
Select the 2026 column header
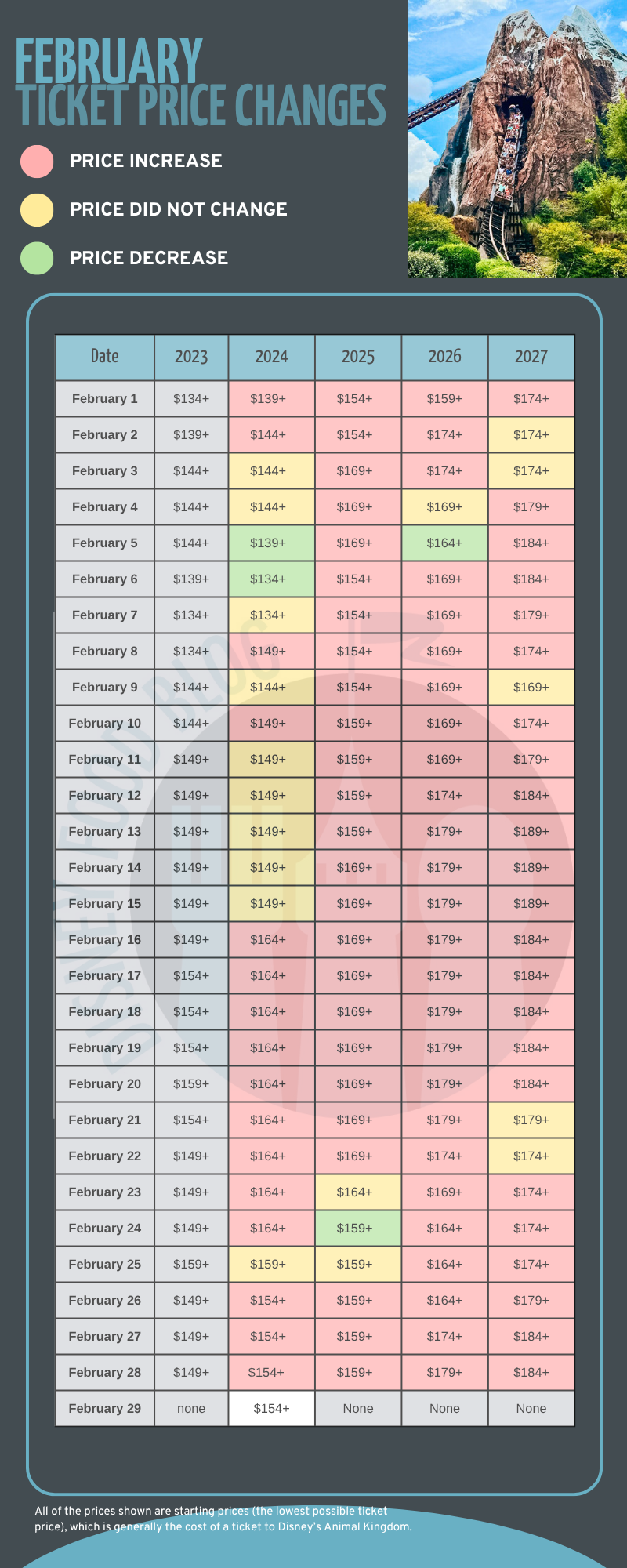point(444,357)
